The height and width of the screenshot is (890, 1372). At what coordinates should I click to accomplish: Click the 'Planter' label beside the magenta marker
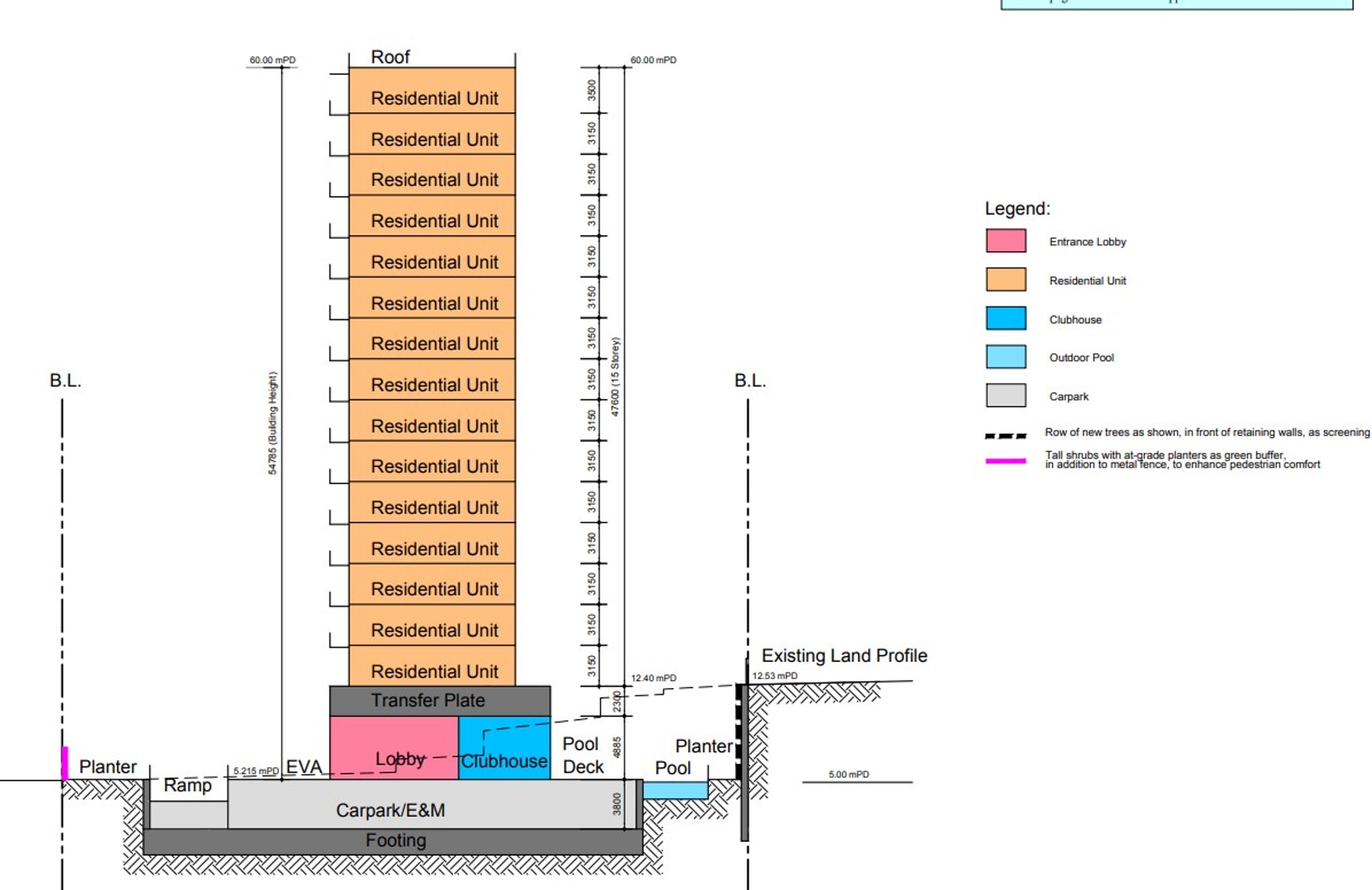[107, 767]
